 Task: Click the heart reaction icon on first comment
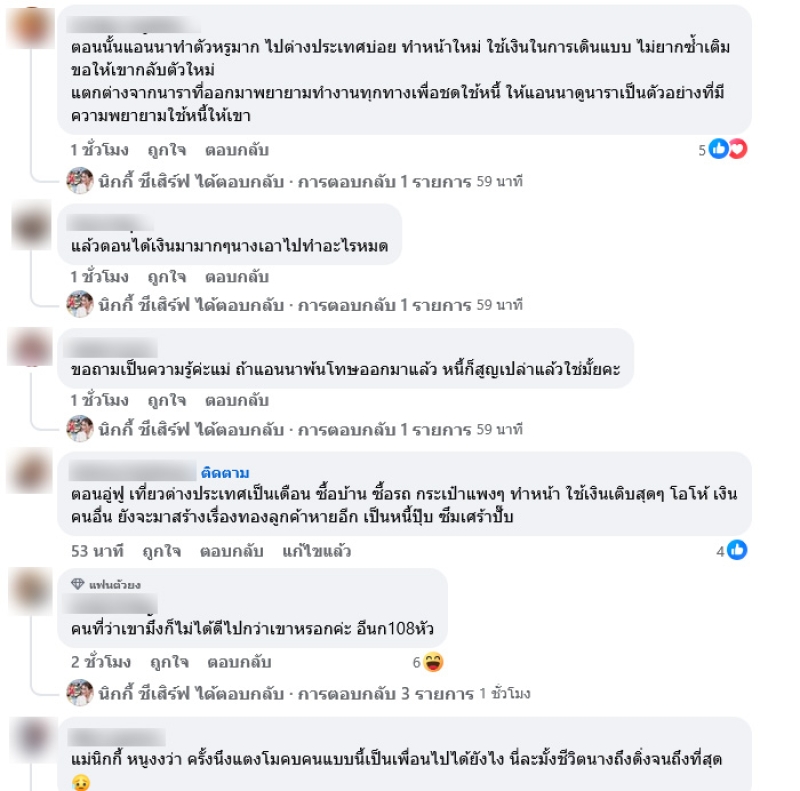[x=737, y=149]
